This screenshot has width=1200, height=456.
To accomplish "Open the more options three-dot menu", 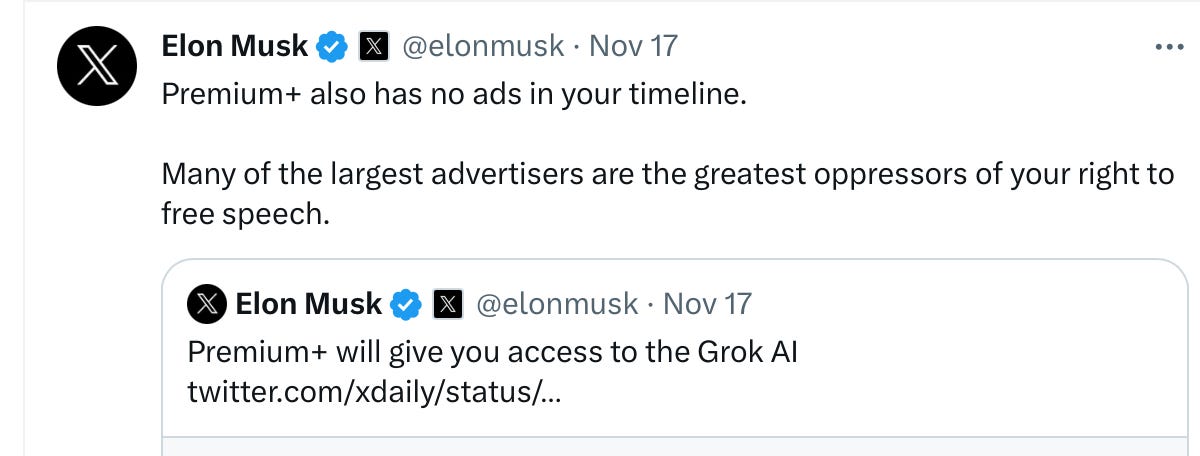I will 1168,46.
